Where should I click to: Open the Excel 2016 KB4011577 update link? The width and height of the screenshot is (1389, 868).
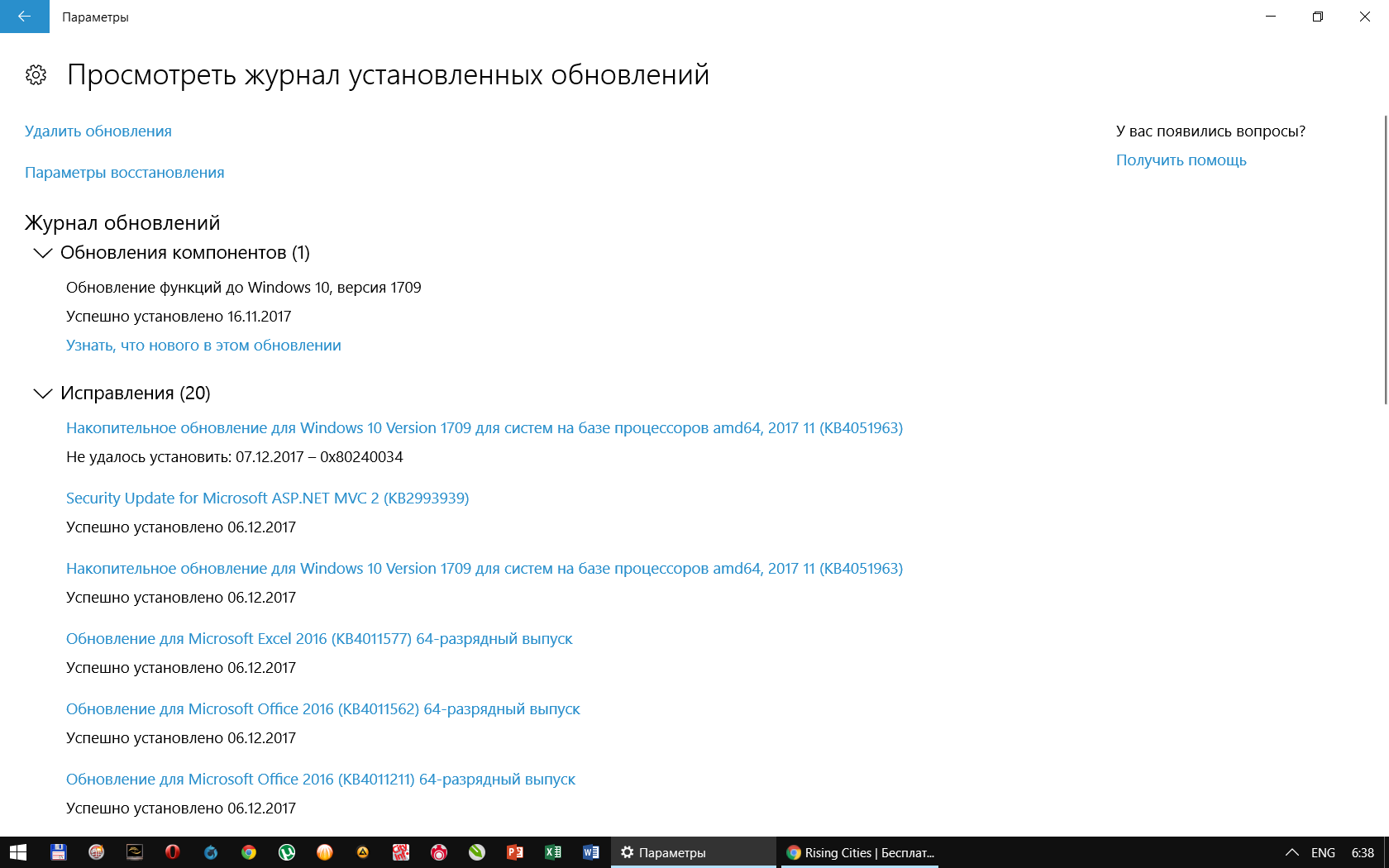click(x=319, y=639)
